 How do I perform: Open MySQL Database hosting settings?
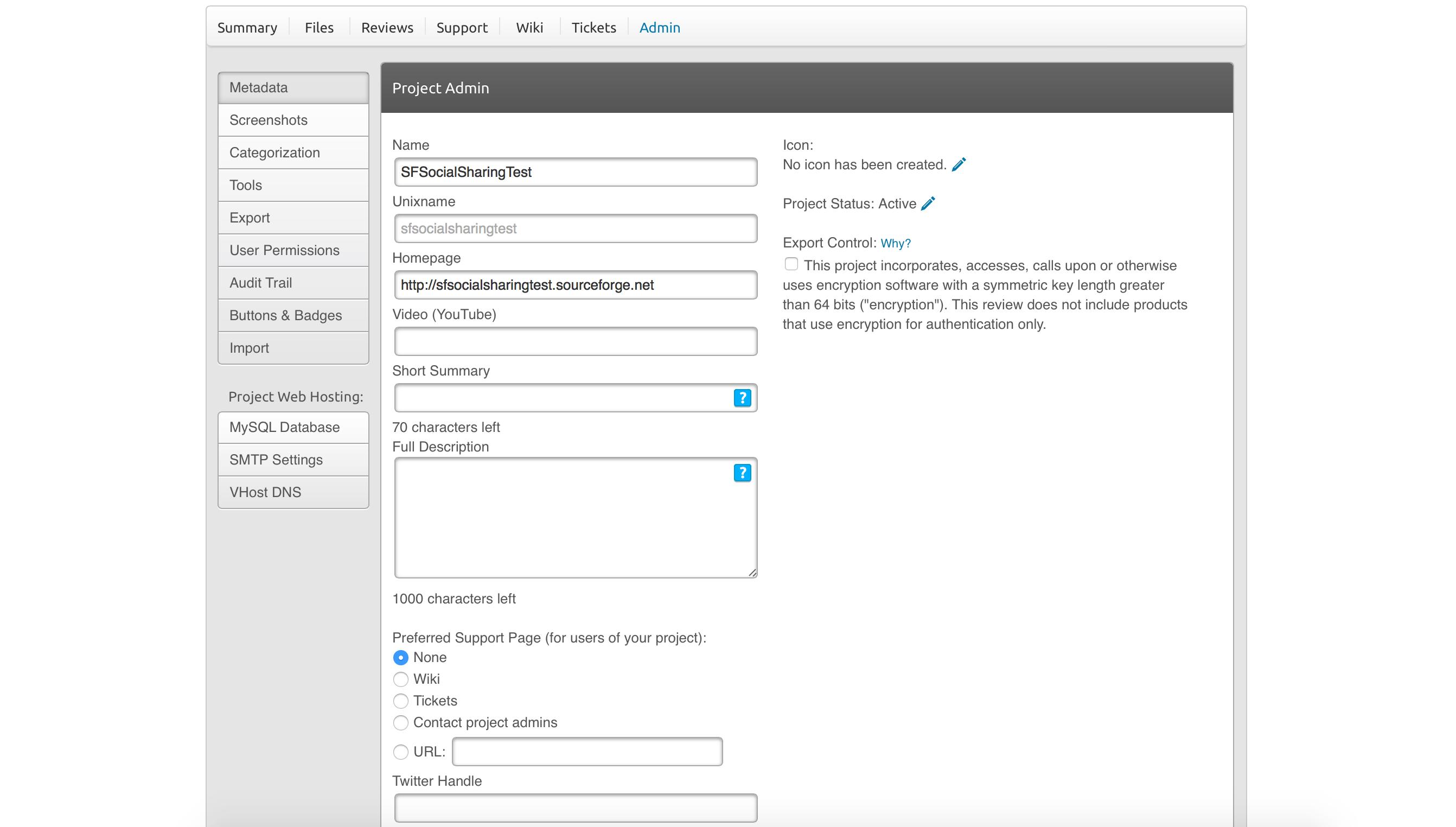[293, 427]
